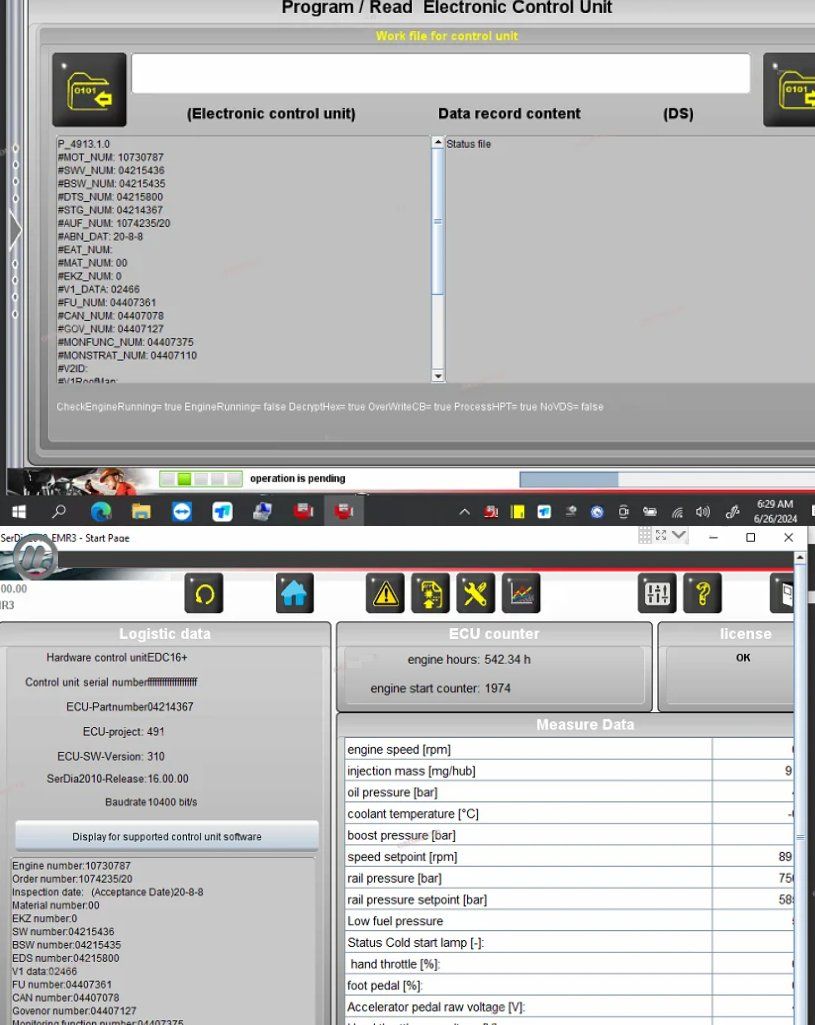Click the right data record folder icon
The image size is (815, 1025).
tap(792, 90)
